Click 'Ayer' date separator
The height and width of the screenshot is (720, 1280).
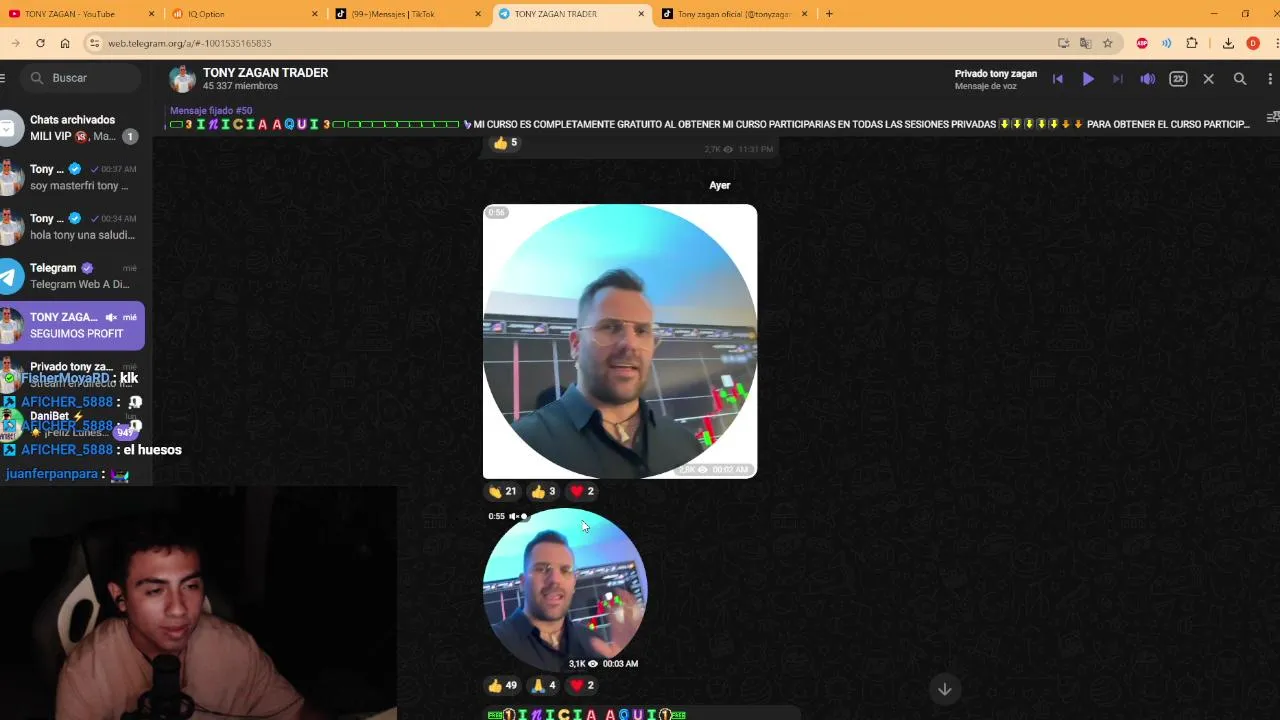coord(720,185)
